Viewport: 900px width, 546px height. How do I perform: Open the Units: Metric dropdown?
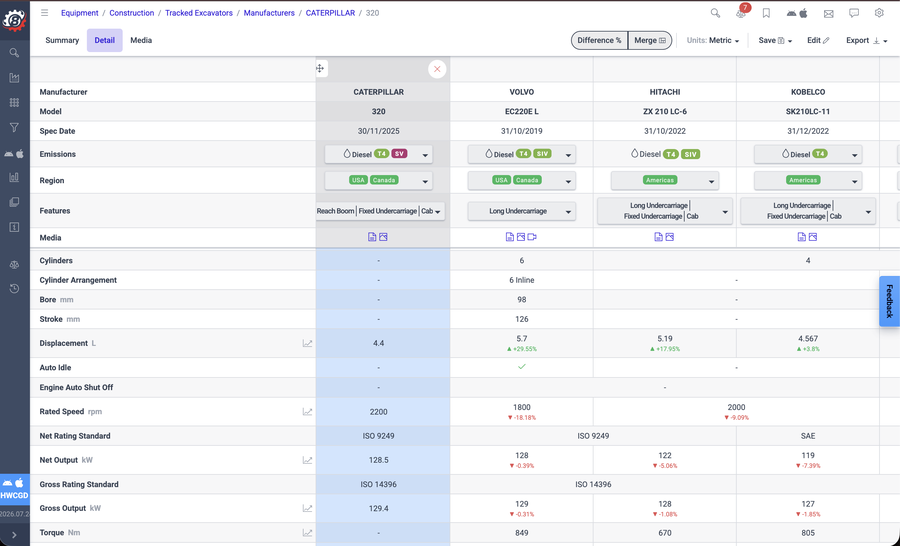click(x=713, y=40)
